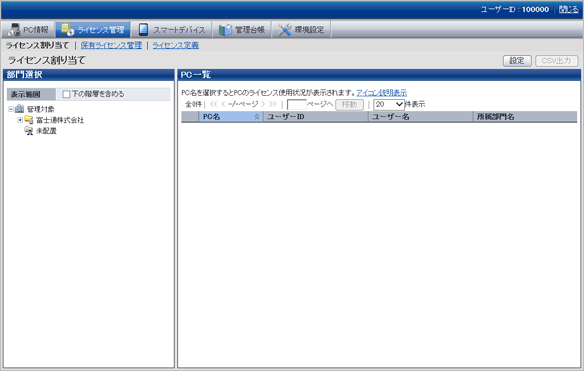Screen dimensions: 584x371
Task: Sort by the 所属部門名 column header
Action: click(525, 117)
